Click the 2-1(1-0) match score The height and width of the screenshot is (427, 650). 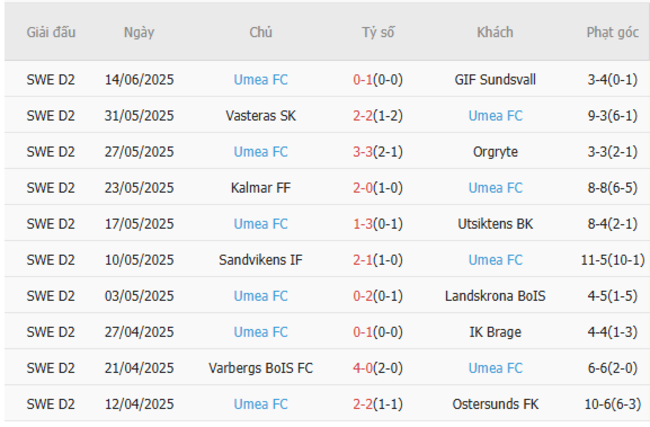[x=378, y=259]
